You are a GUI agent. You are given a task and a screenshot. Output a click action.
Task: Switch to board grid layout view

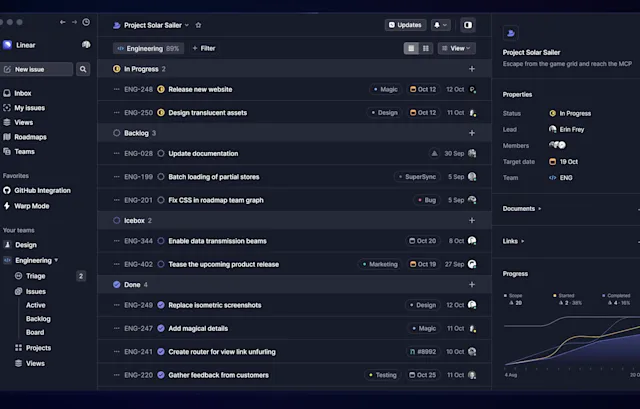click(426, 48)
